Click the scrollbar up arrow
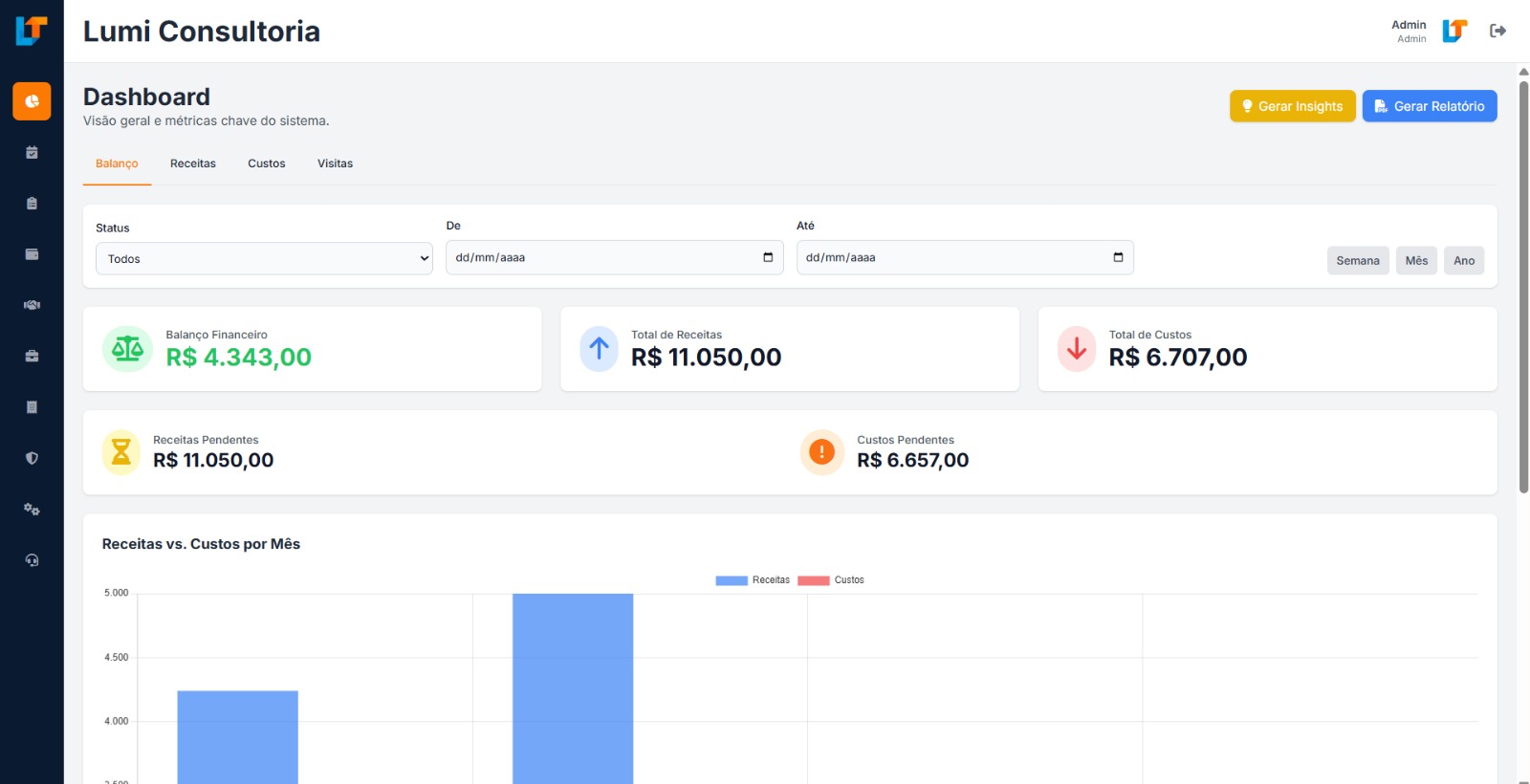 1523,72
